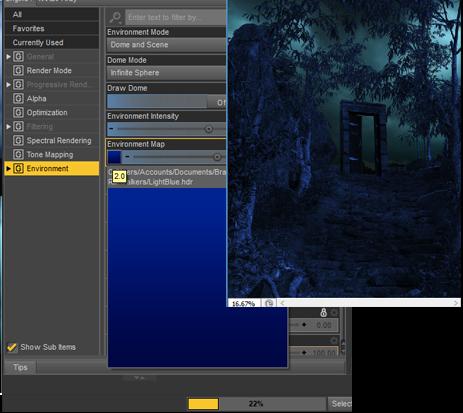Screen dimensions: 463x413
Task: Click the LightBlue.hdr file path
Action: point(167,177)
